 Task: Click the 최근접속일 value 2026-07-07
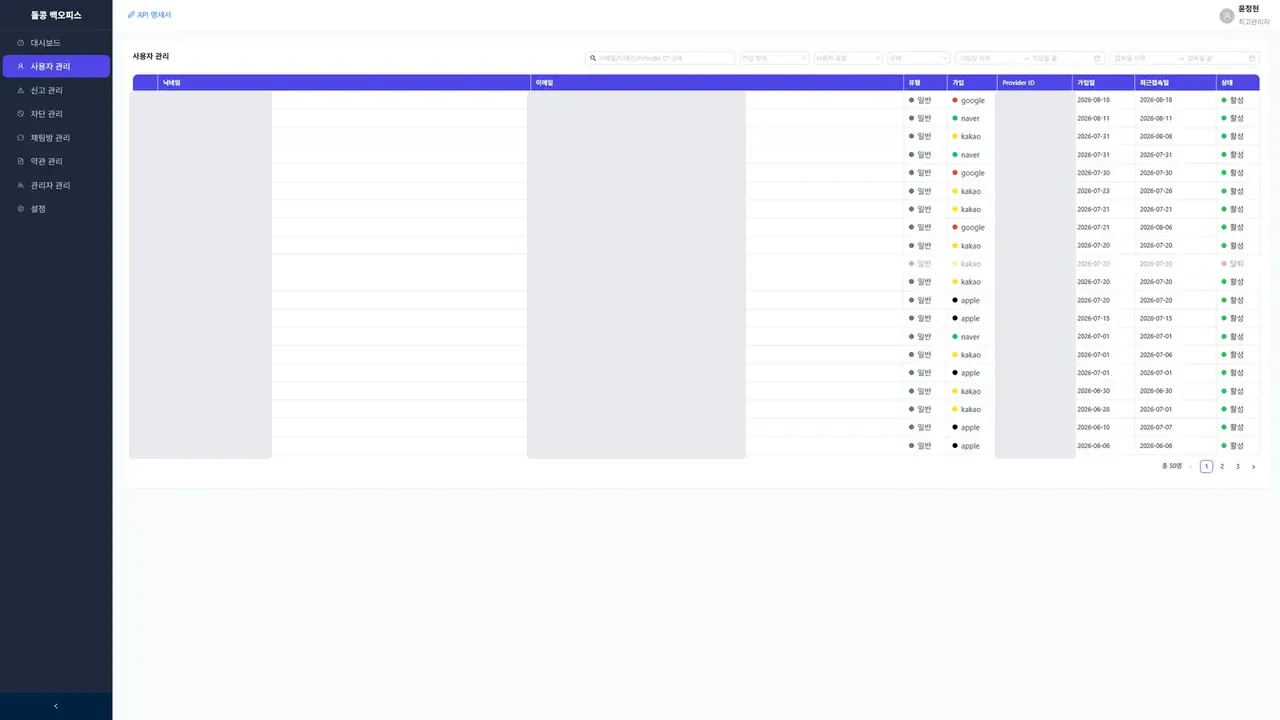(1156, 427)
